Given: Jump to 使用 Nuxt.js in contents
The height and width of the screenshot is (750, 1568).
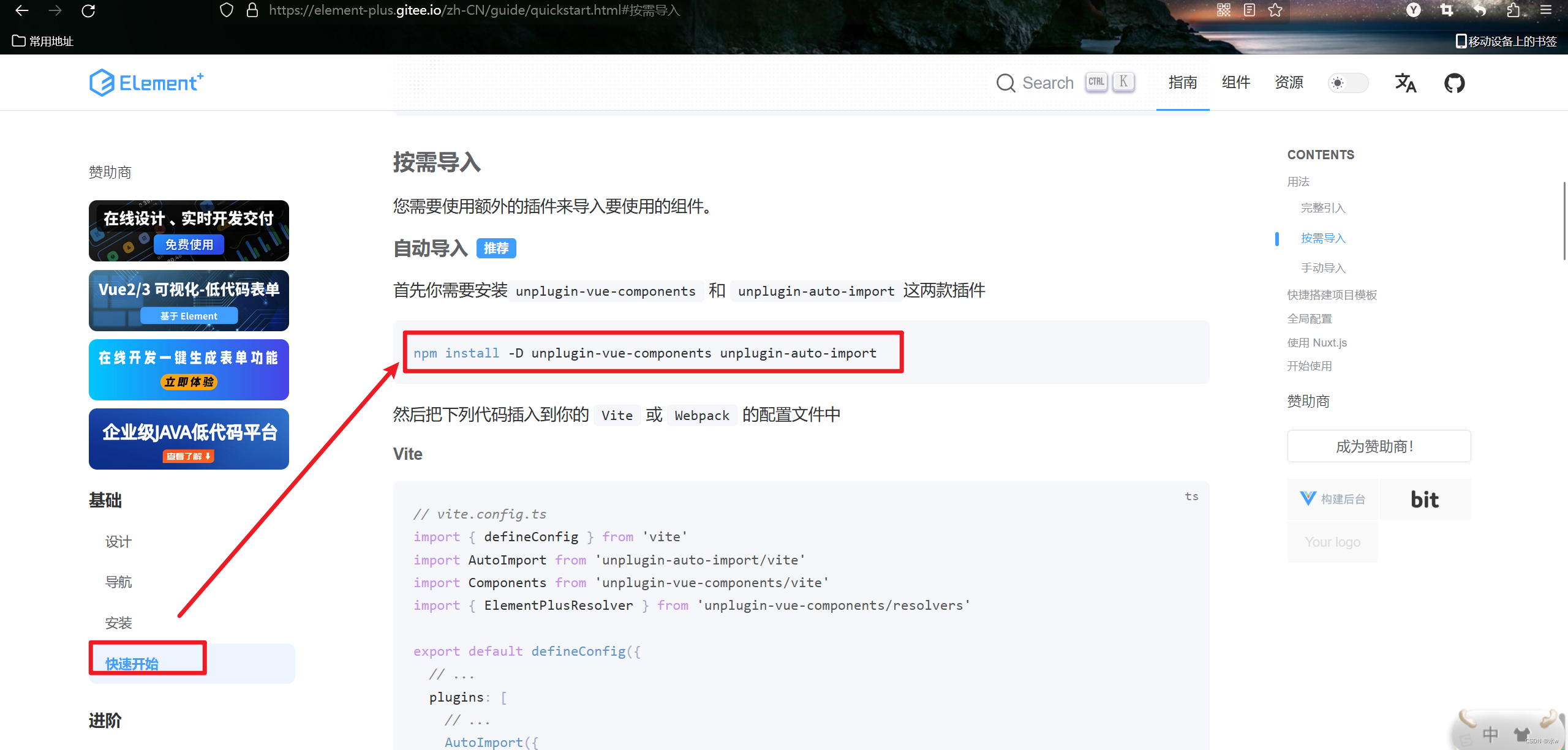Looking at the screenshot, I should point(1317,343).
